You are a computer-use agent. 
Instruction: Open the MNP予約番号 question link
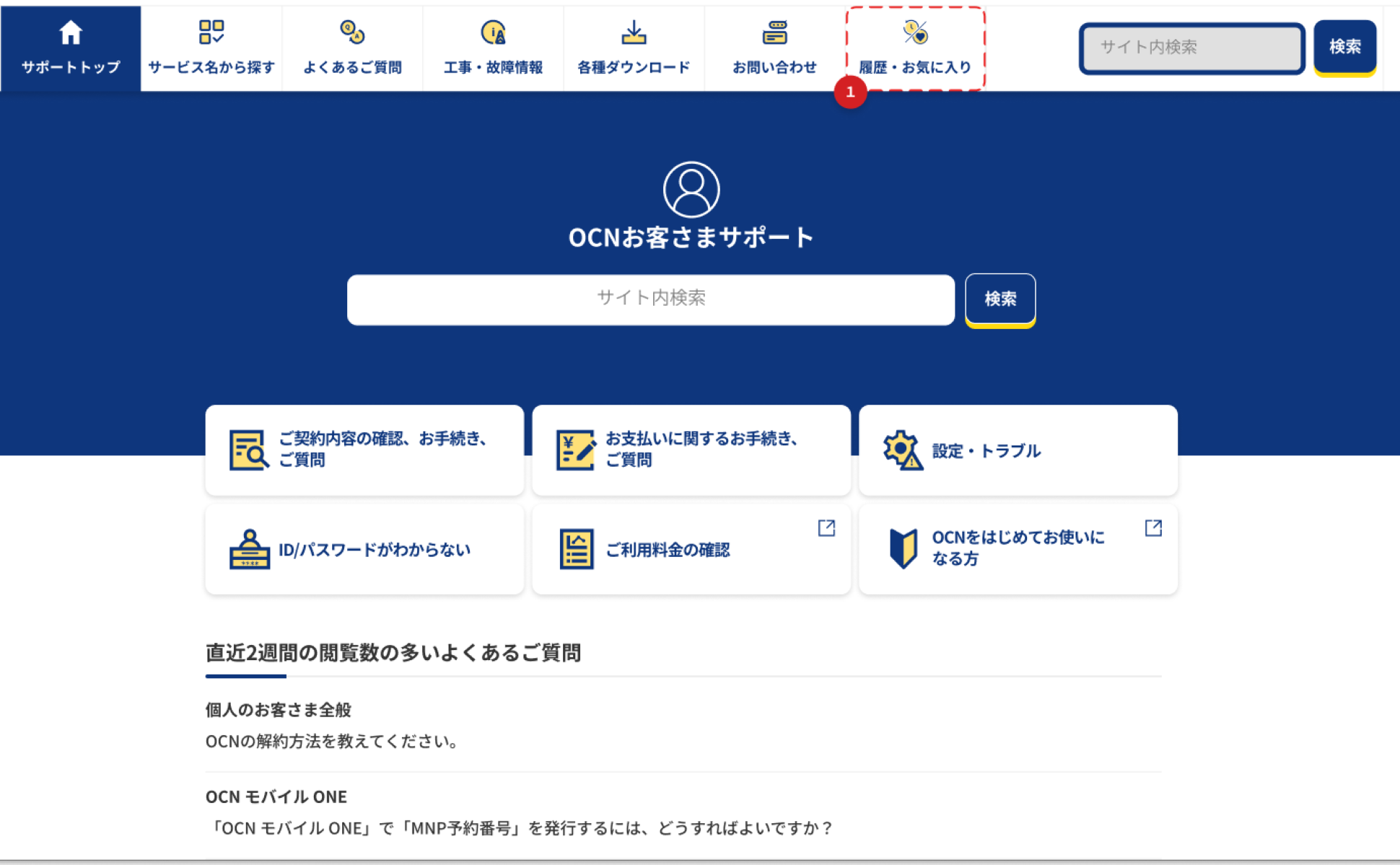pyautogui.click(x=520, y=828)
